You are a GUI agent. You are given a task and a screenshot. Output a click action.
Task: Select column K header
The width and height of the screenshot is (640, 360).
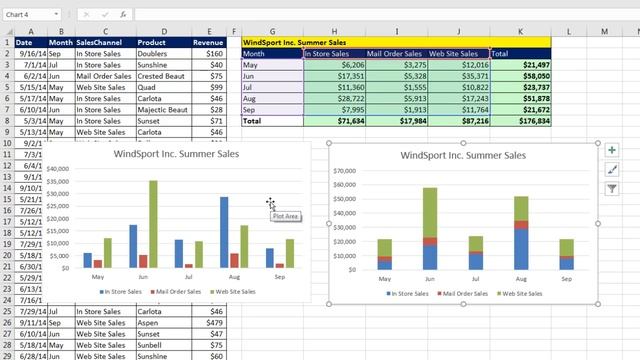pyautogui.click(x=520, y=31)
